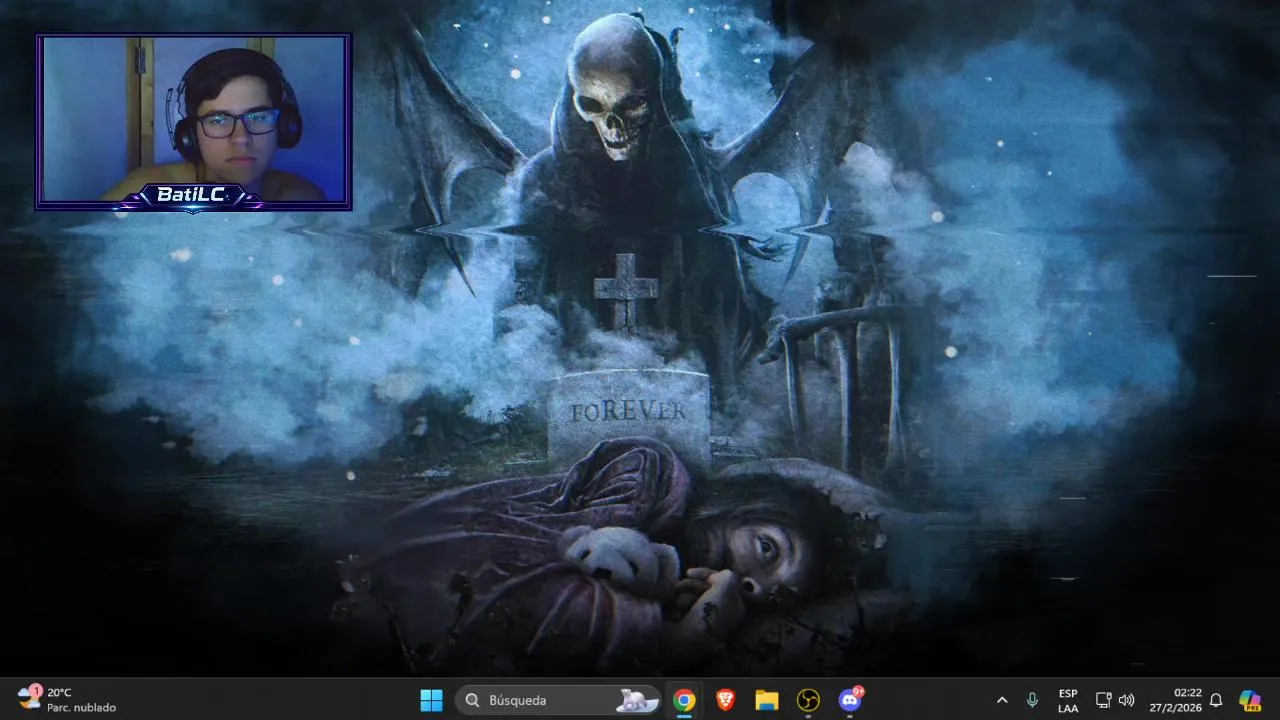Change the ESP LAA keyboard language

tap(1068, 700)
